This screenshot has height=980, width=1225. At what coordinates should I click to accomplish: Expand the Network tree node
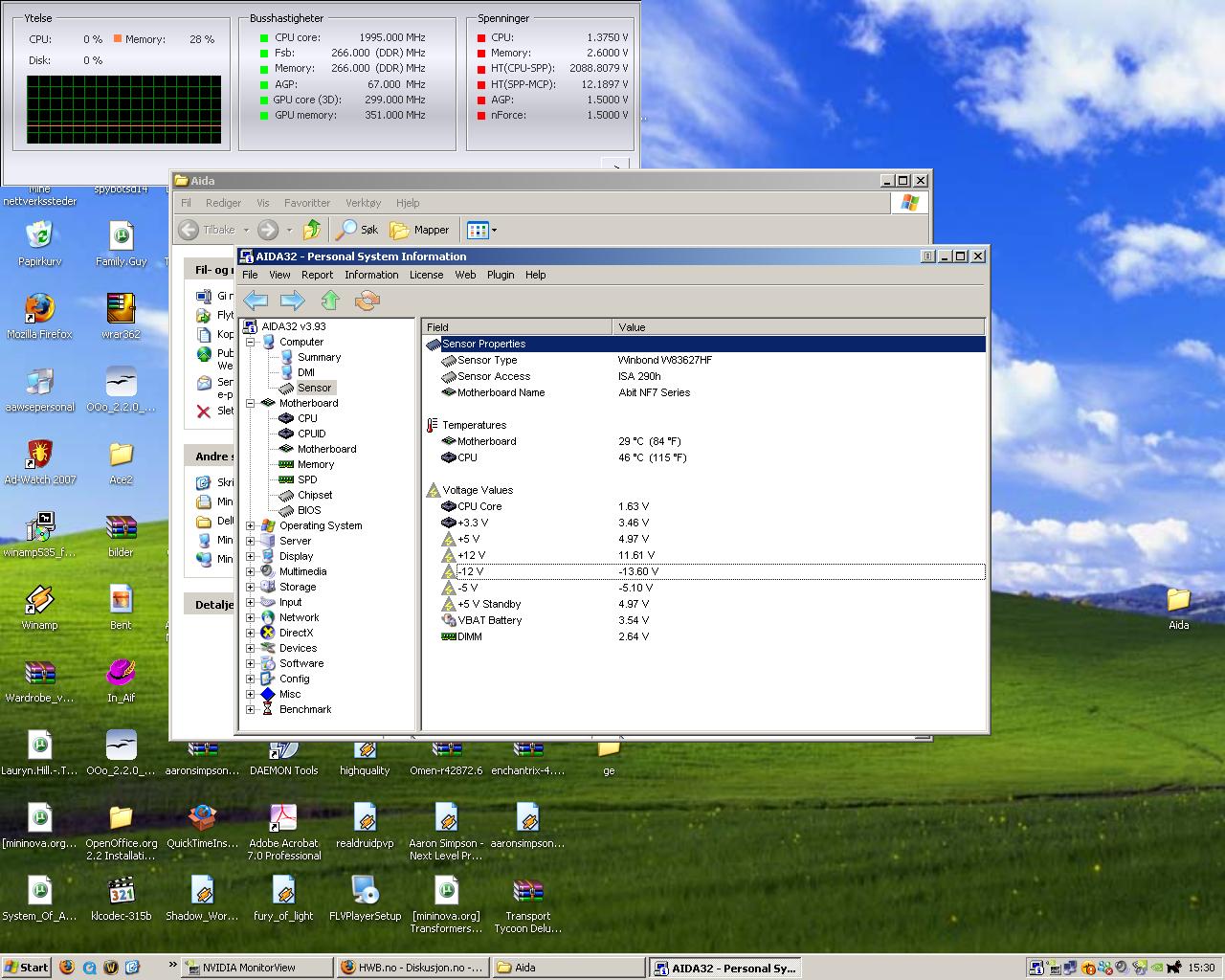pos(251,617)
